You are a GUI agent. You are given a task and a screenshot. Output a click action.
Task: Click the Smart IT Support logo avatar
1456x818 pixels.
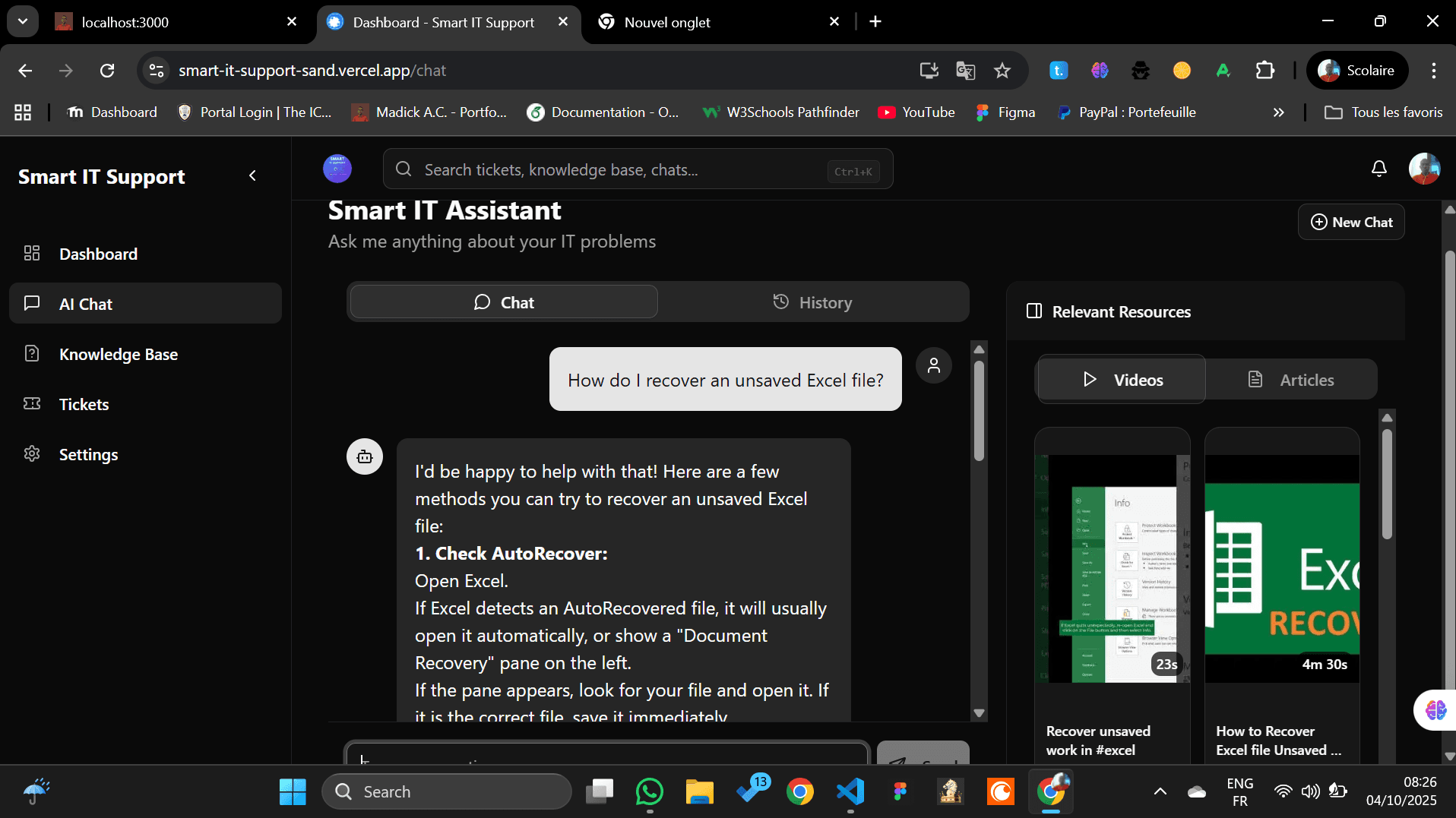point(337,169)
